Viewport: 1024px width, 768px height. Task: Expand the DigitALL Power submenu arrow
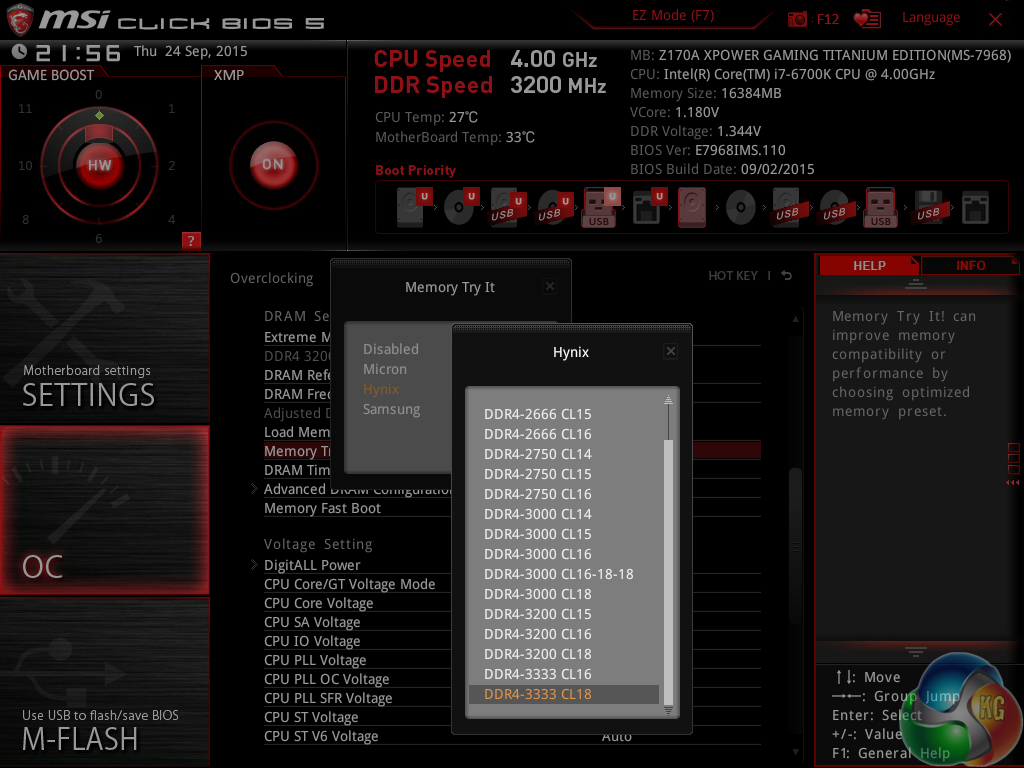click(x=254, y=564)
